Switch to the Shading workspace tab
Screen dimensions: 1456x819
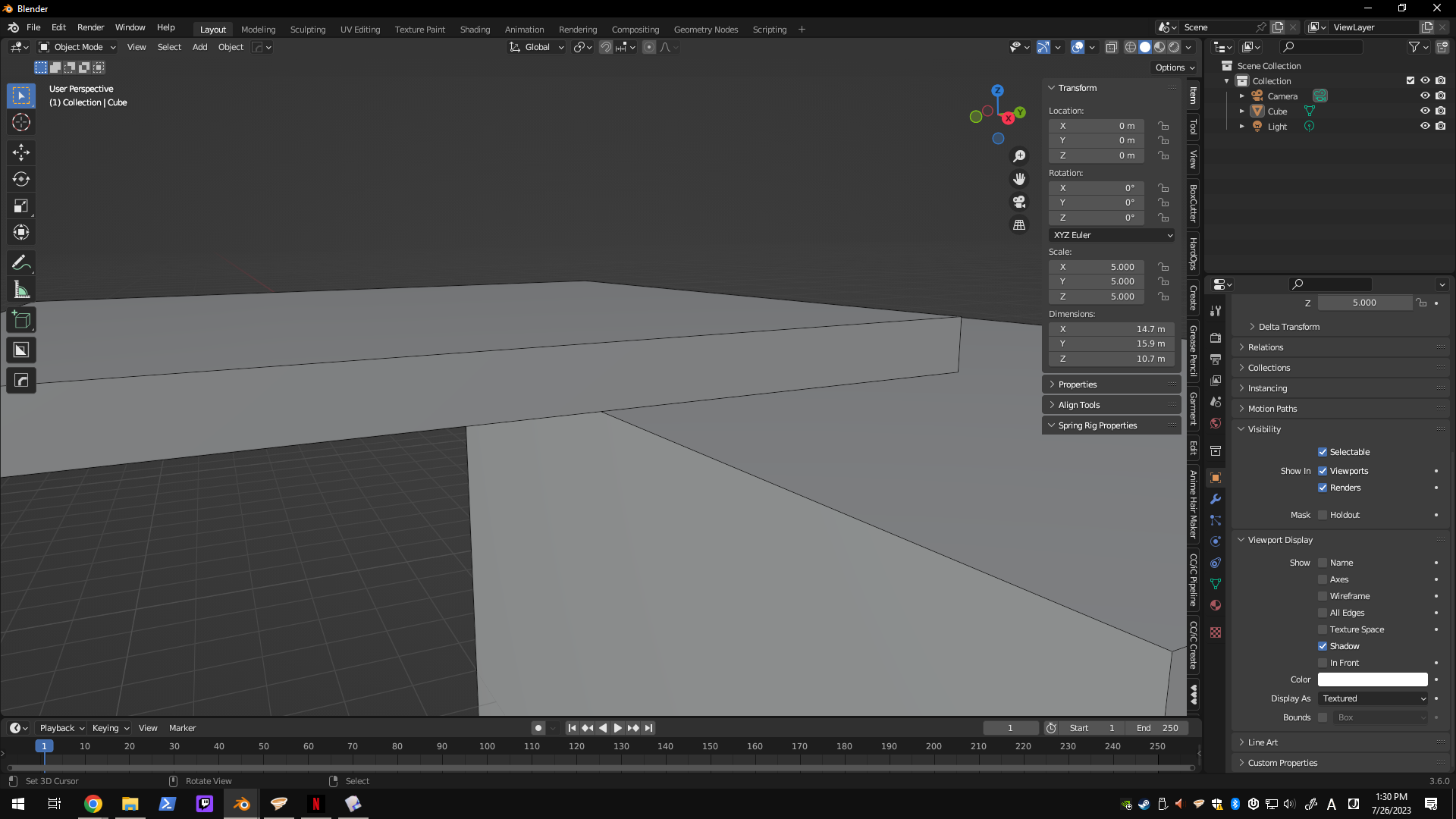475,30
